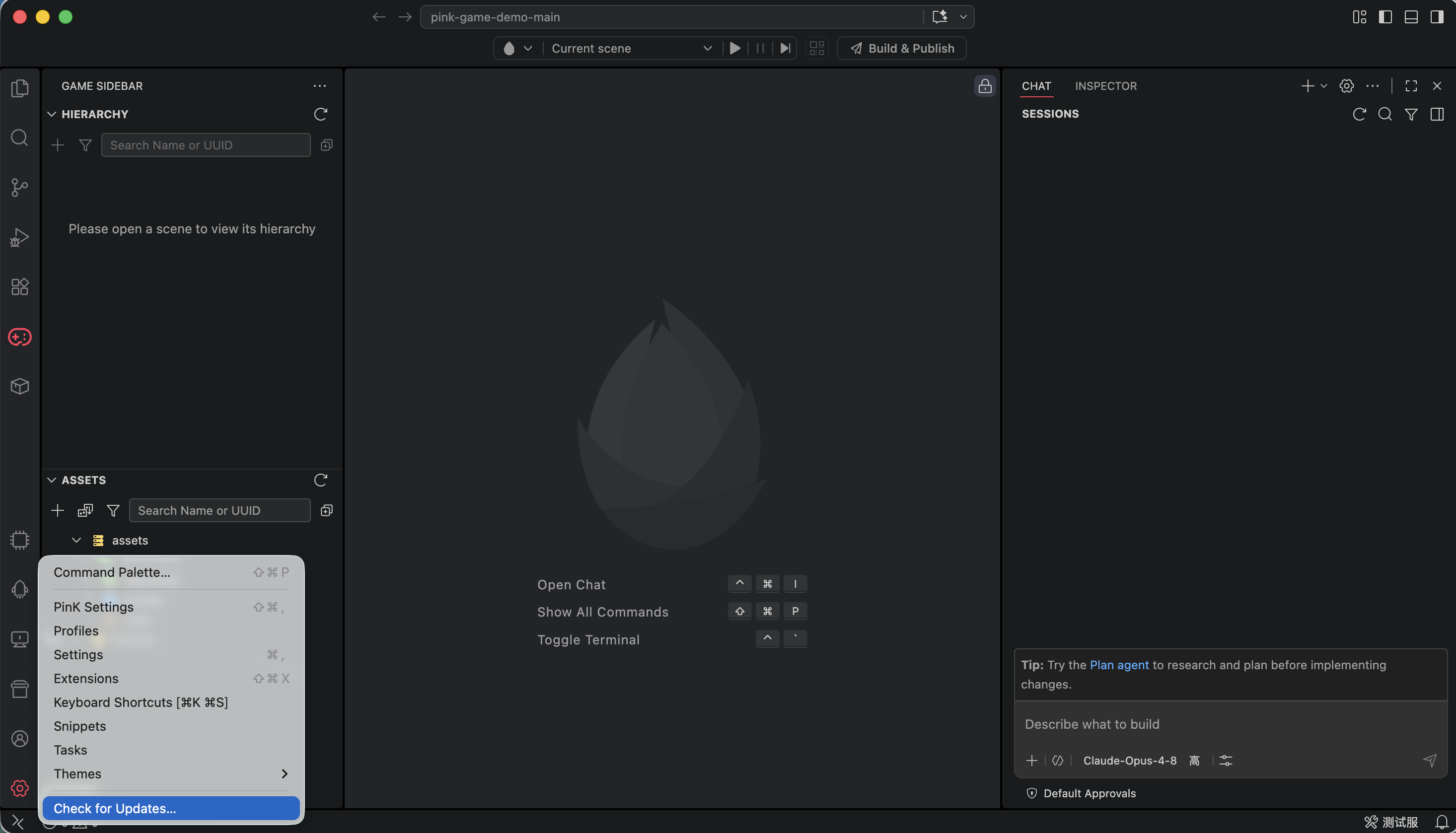This screenshot has height=833, width=1456.
Task: Add a new asset
Action: click(57, 510)
